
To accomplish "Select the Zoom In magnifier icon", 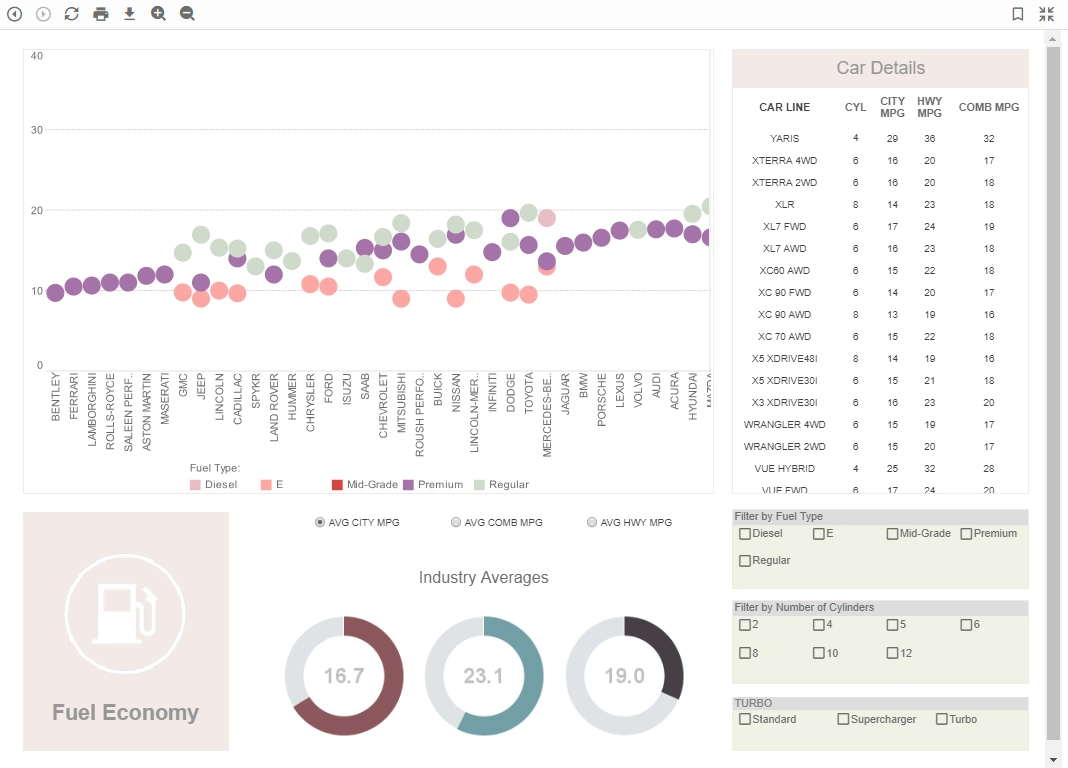I will [x=158, y=14].
